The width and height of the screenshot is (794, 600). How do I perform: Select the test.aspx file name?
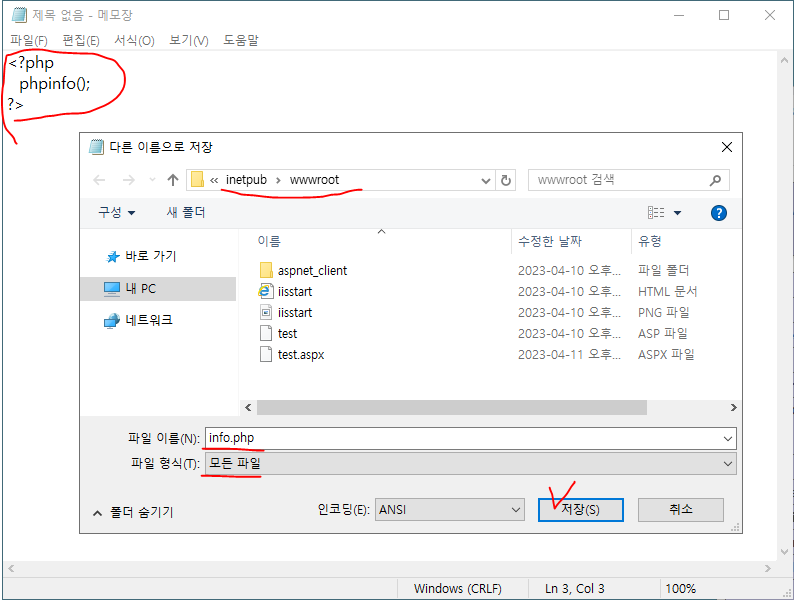(301, 354)
